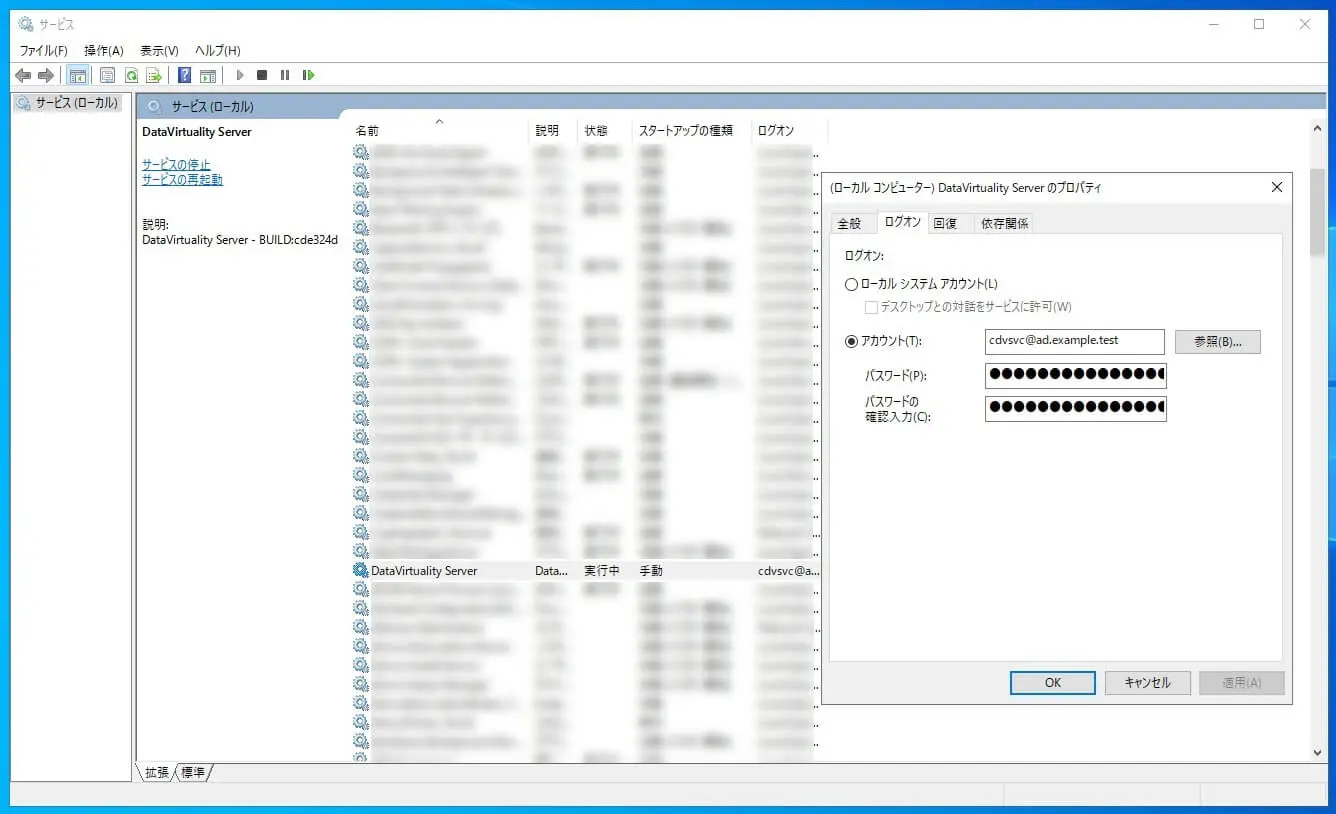
Task: Restart the service with the green restart icon
Action: (x=309, y=75)
